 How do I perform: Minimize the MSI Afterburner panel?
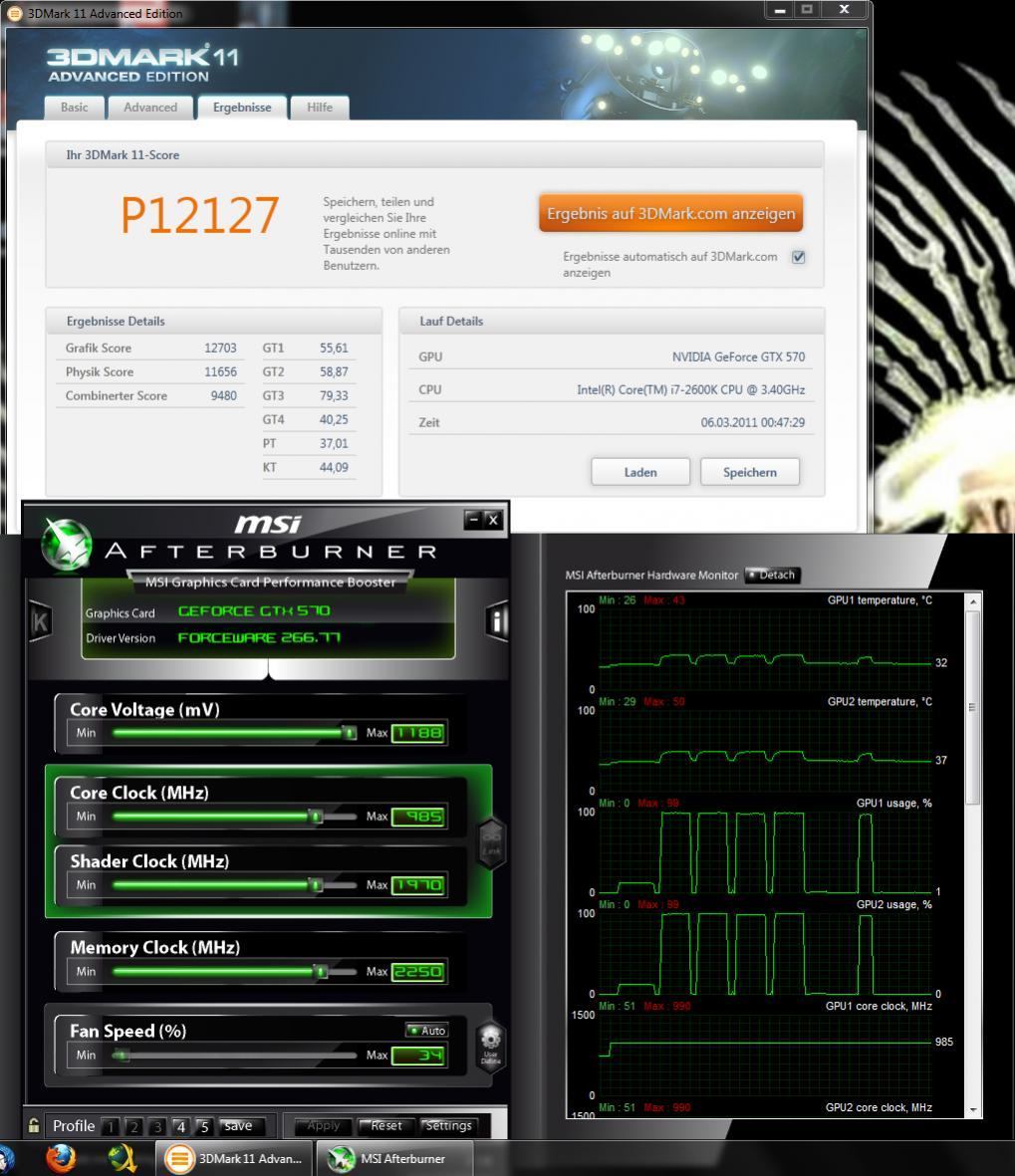(x=472, y=519)
